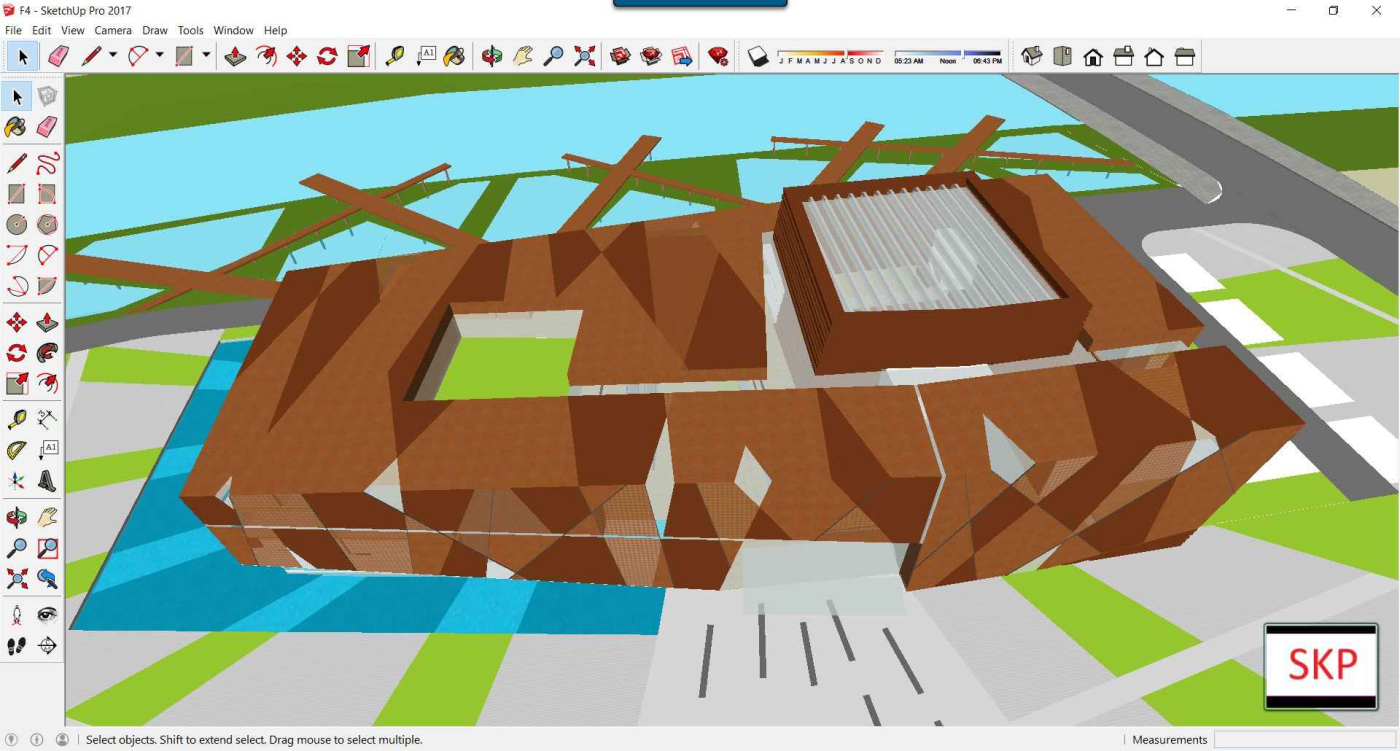Switch to Top standard view

1062,56
